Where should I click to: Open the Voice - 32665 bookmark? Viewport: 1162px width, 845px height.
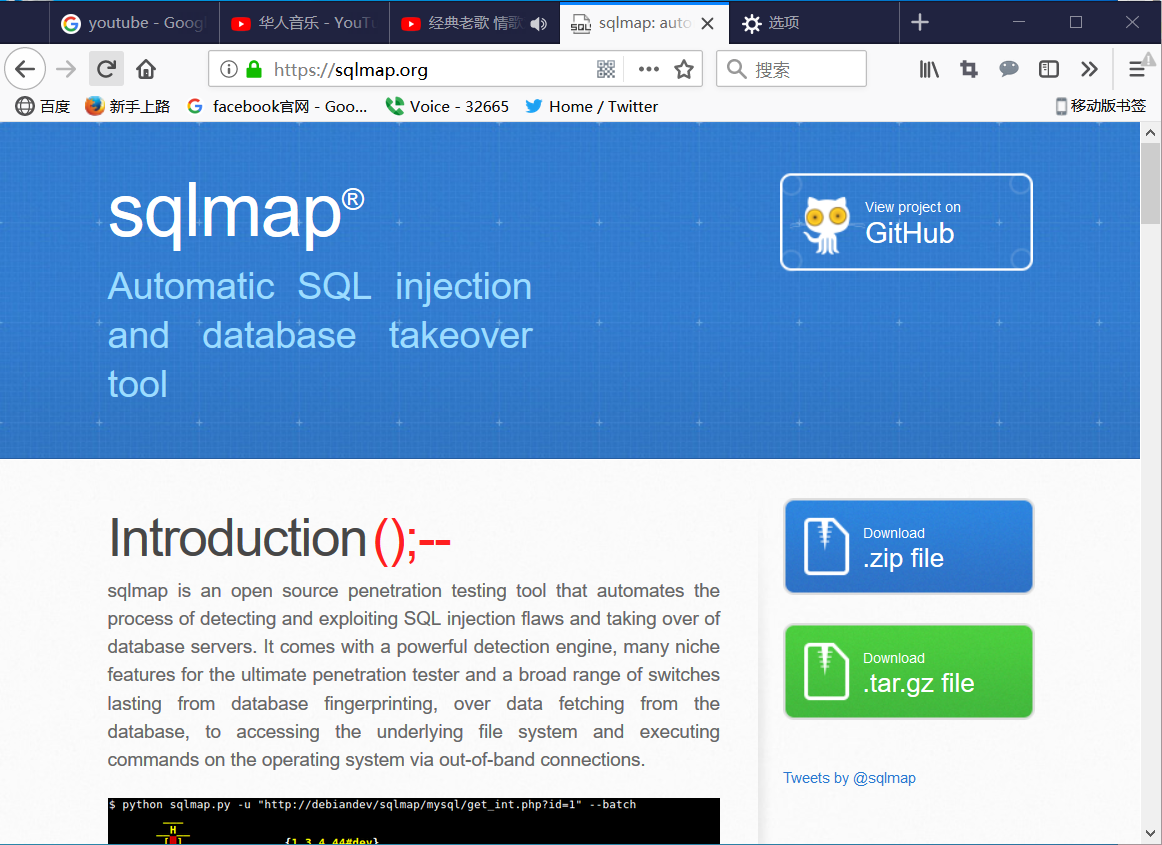[x=447, y=107]
